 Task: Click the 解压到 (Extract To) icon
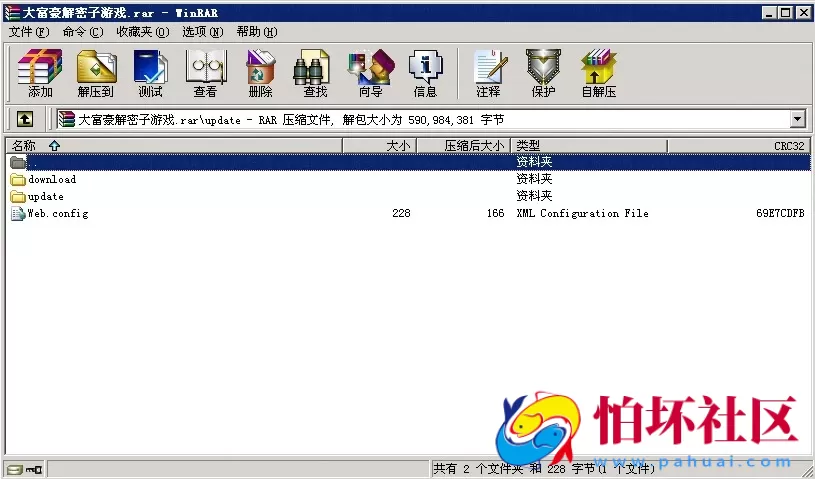pyautogui.click(x=96, y=74)
